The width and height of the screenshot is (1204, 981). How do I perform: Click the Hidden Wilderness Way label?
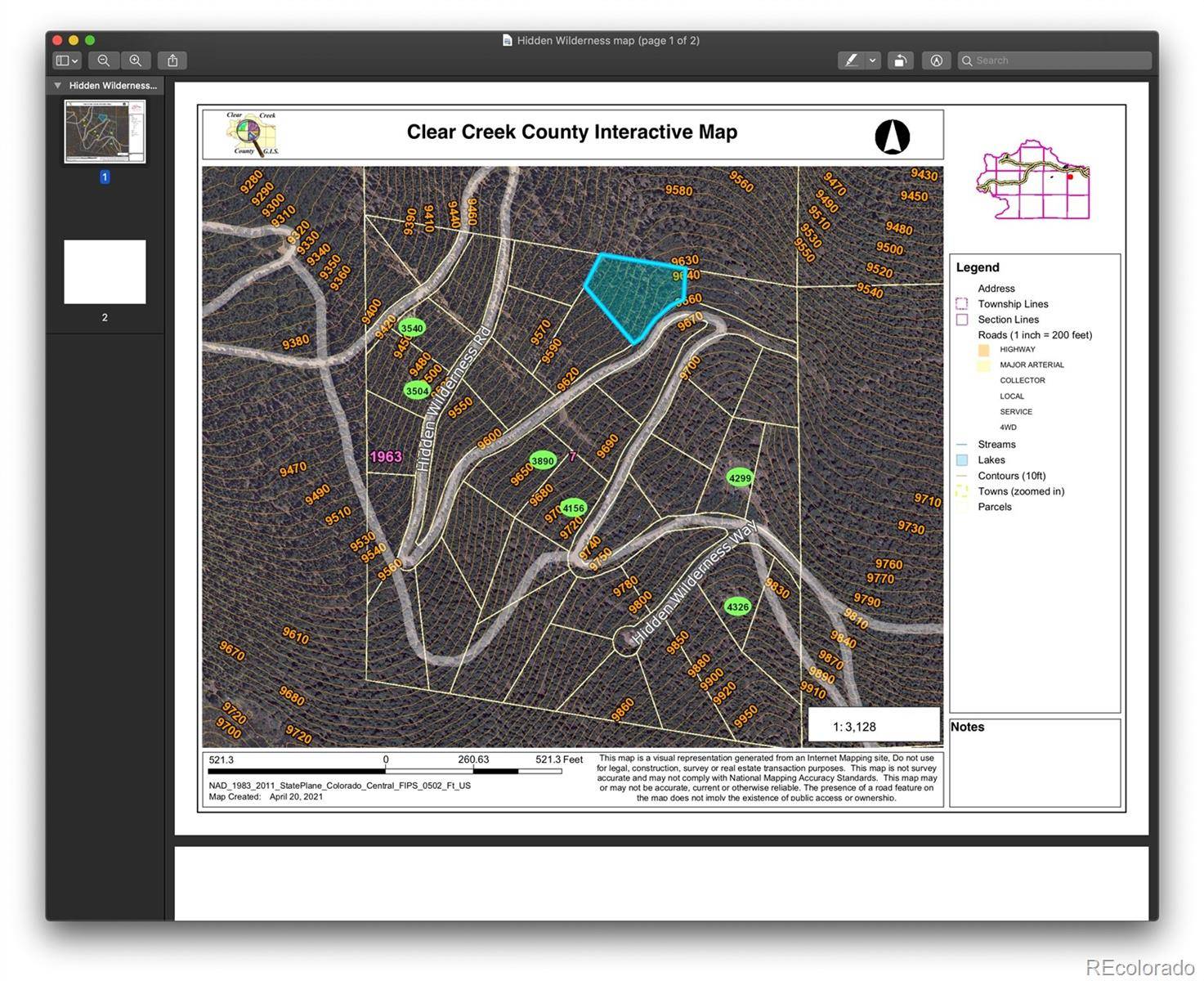pyautogui.click(x=695, y=582)
